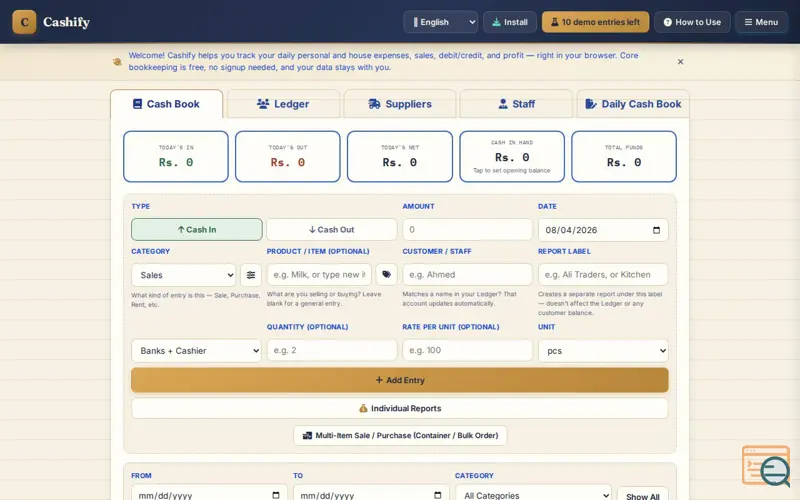
Task: Dismiss the welcome banner with X
Action: [680, 62]
